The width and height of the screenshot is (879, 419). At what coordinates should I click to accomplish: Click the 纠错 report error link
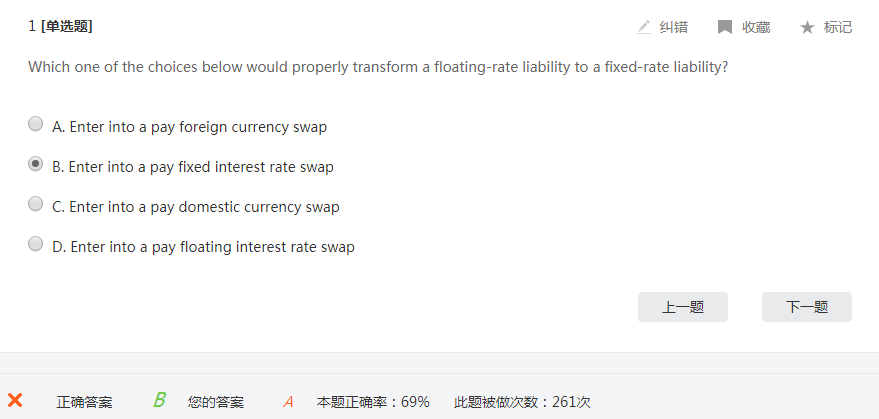(674, 27)
